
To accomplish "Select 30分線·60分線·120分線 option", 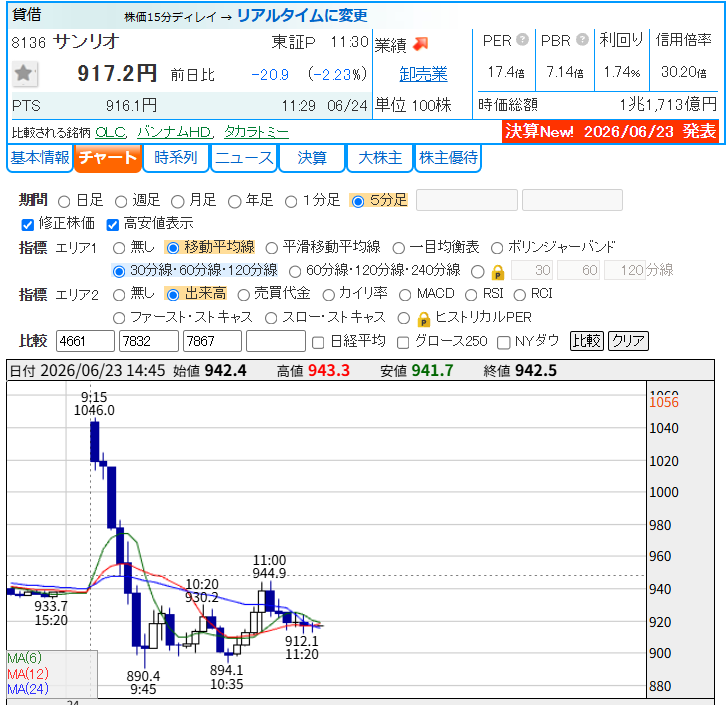I will coord(119,271).
